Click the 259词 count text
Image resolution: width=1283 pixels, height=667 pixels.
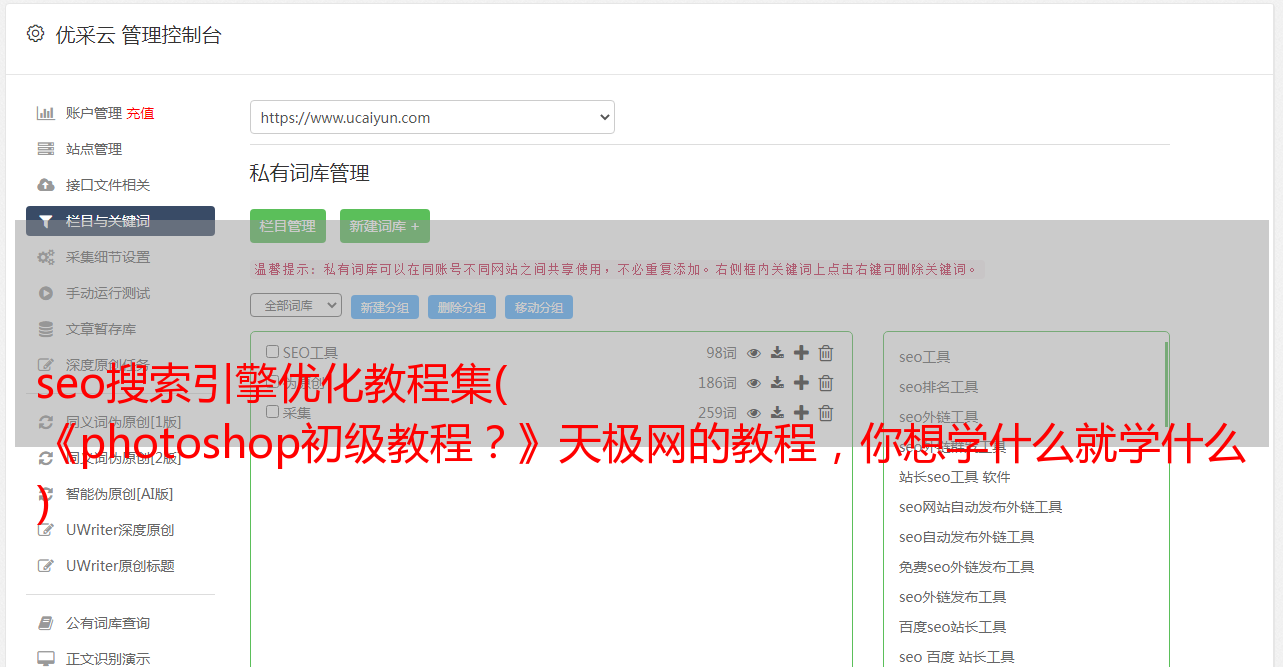click(717, 412)
